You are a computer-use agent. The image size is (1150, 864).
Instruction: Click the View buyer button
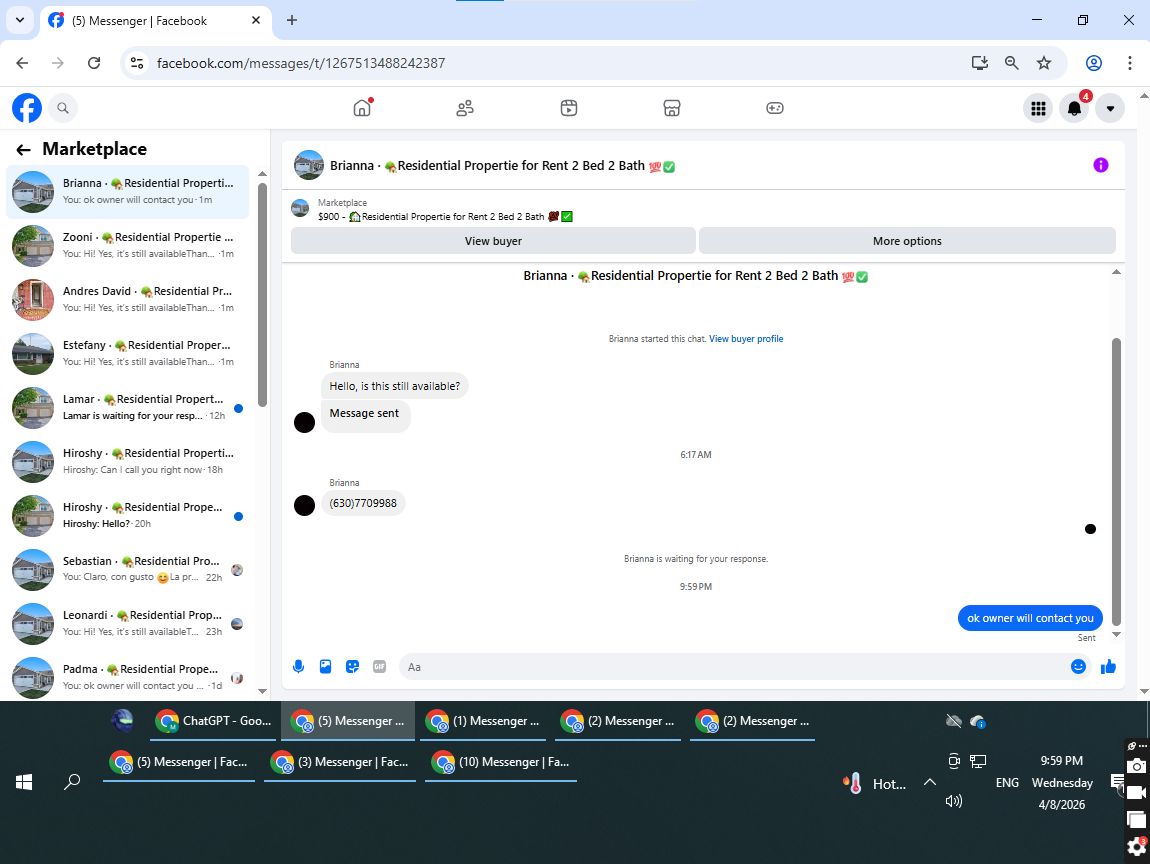tap(493, 241)
